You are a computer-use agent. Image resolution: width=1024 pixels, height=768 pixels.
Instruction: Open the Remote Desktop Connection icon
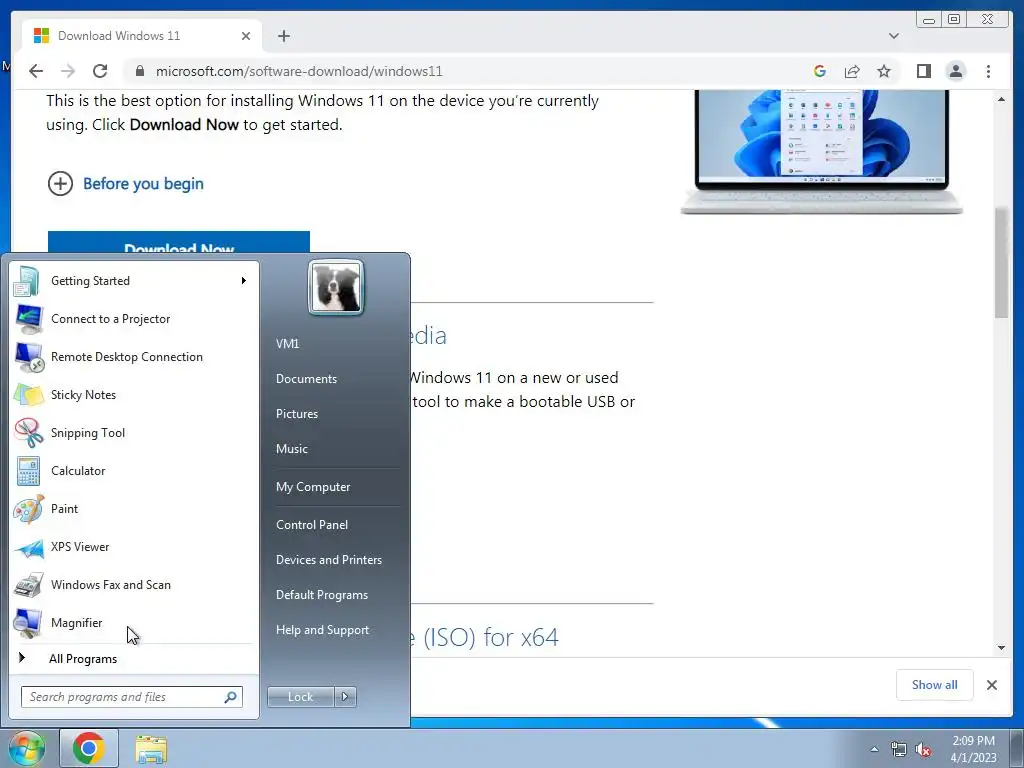(x=27, y=357)
